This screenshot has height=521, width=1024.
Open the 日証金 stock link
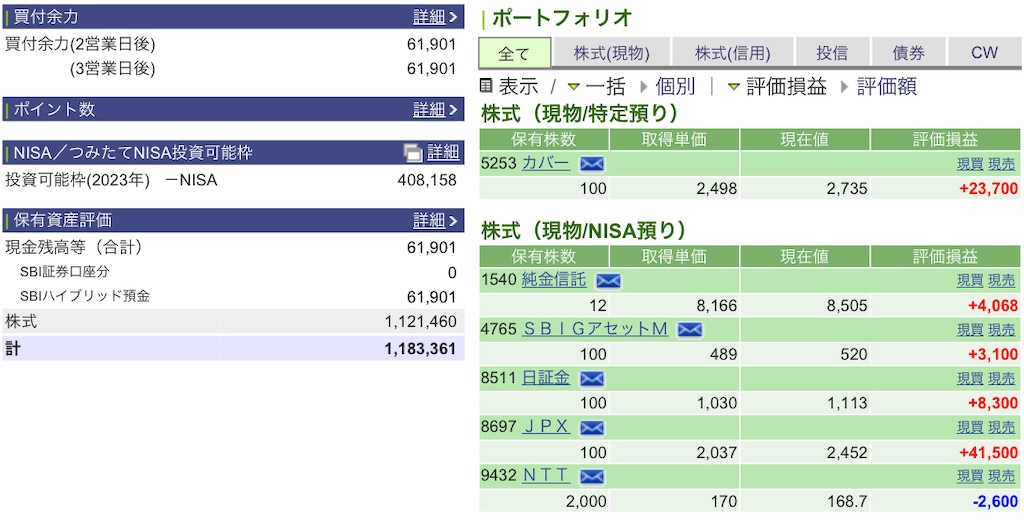546,378
